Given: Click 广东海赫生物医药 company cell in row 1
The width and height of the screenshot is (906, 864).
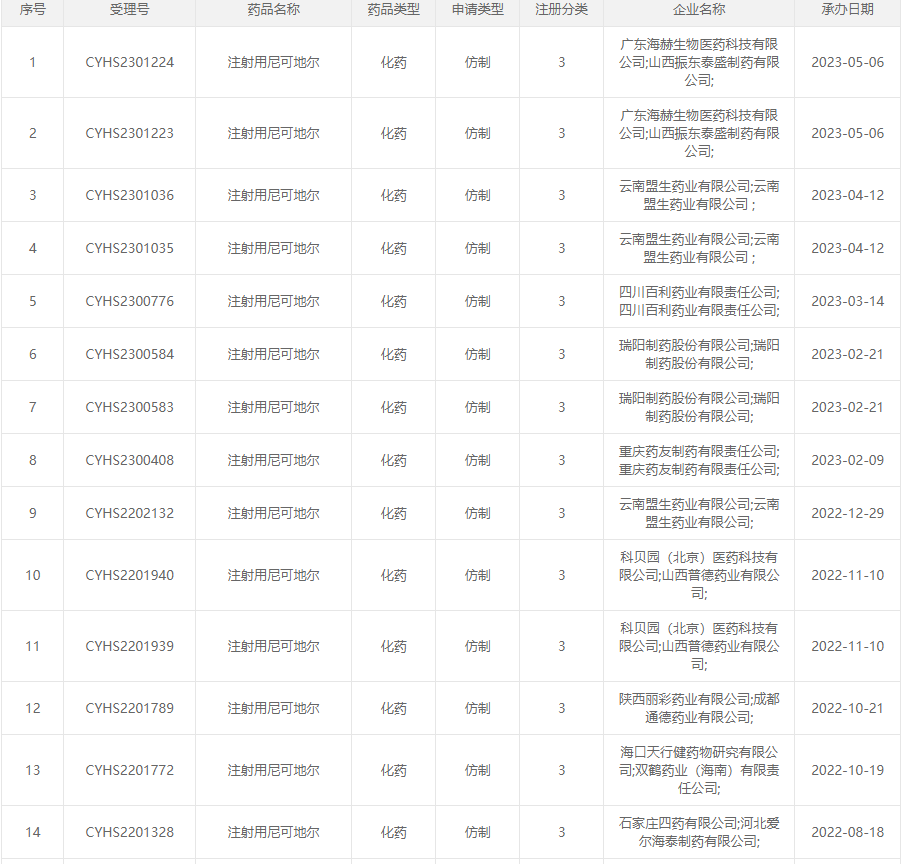Looking at the screenshot, I should tap(699, 62).
